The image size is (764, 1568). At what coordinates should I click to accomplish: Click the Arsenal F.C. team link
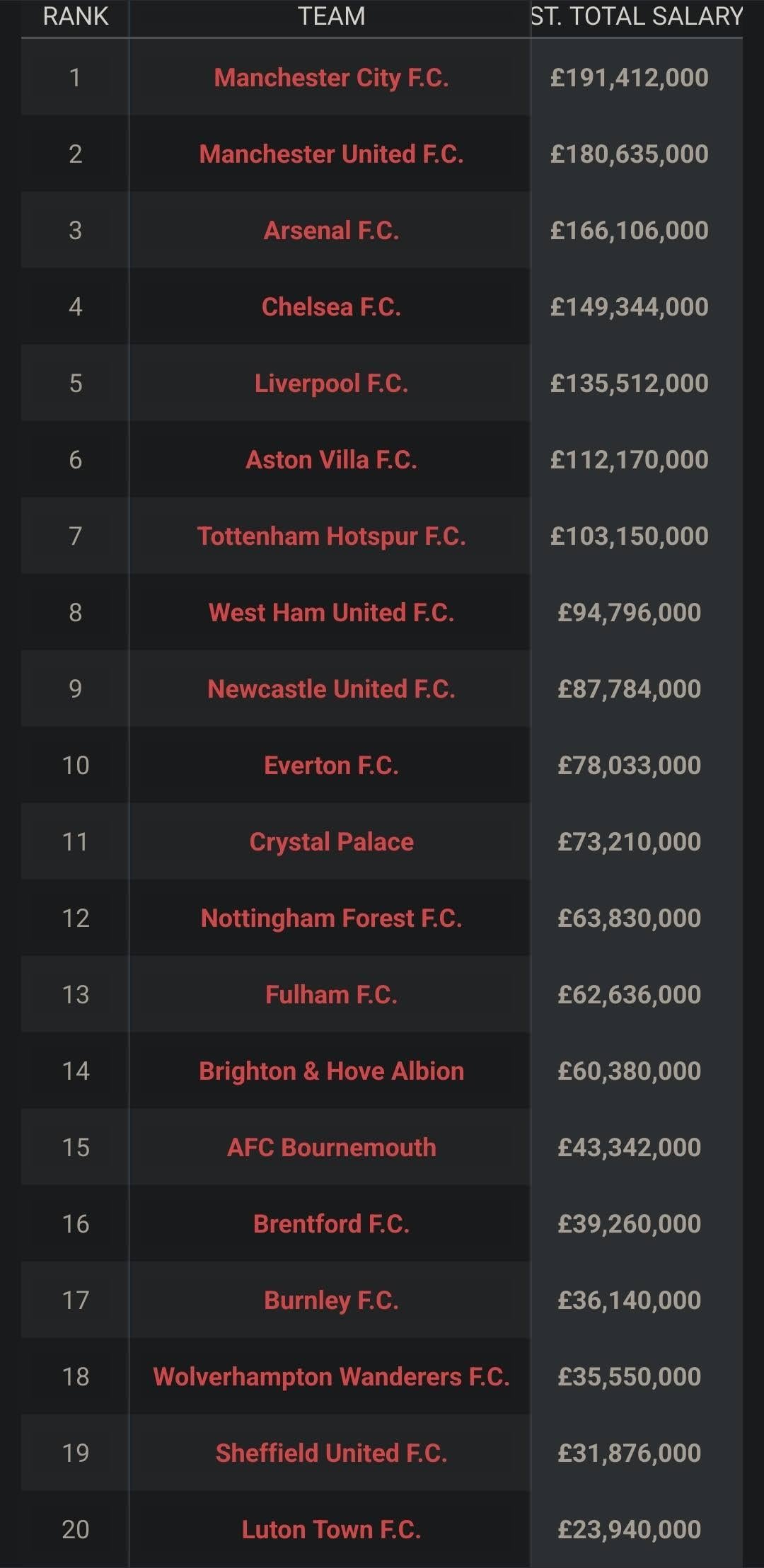tap(331, 231)
